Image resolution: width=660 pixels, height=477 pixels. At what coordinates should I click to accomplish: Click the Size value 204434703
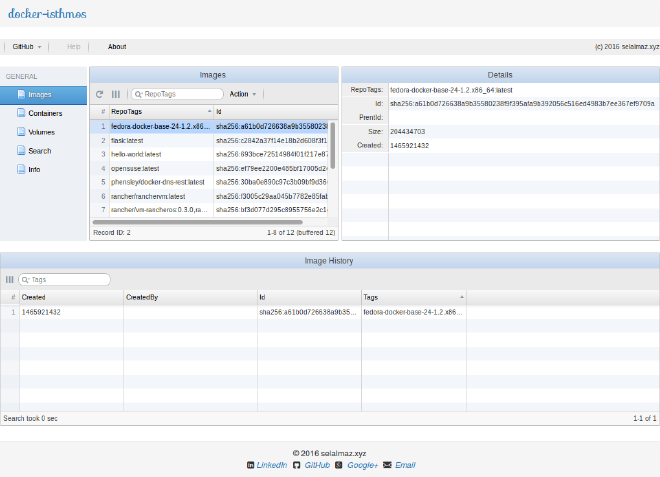407,132
